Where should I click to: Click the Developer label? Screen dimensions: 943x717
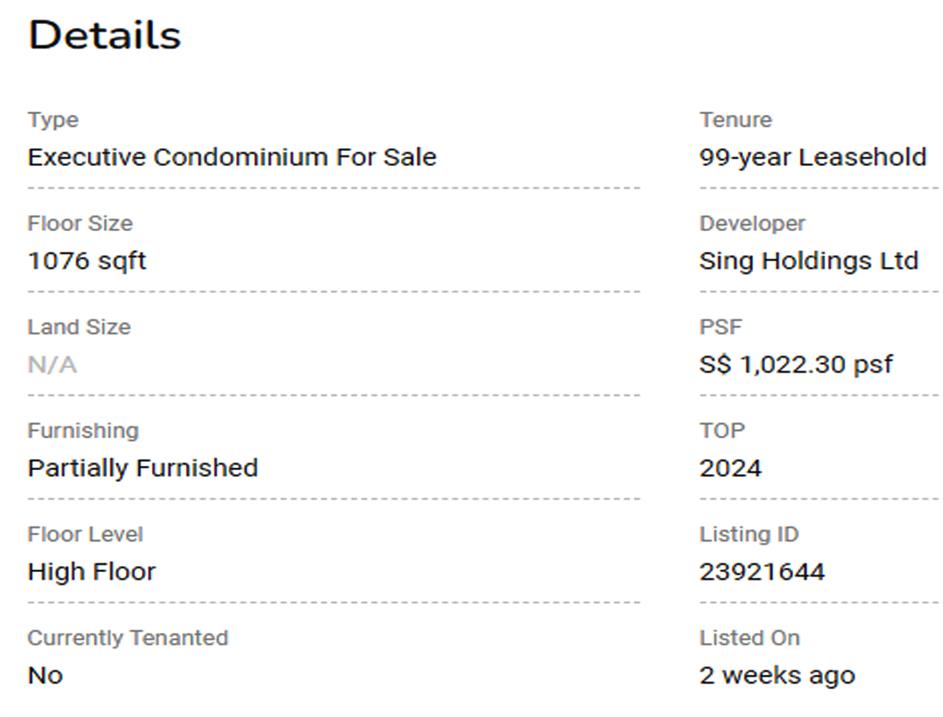click(752, 223)
